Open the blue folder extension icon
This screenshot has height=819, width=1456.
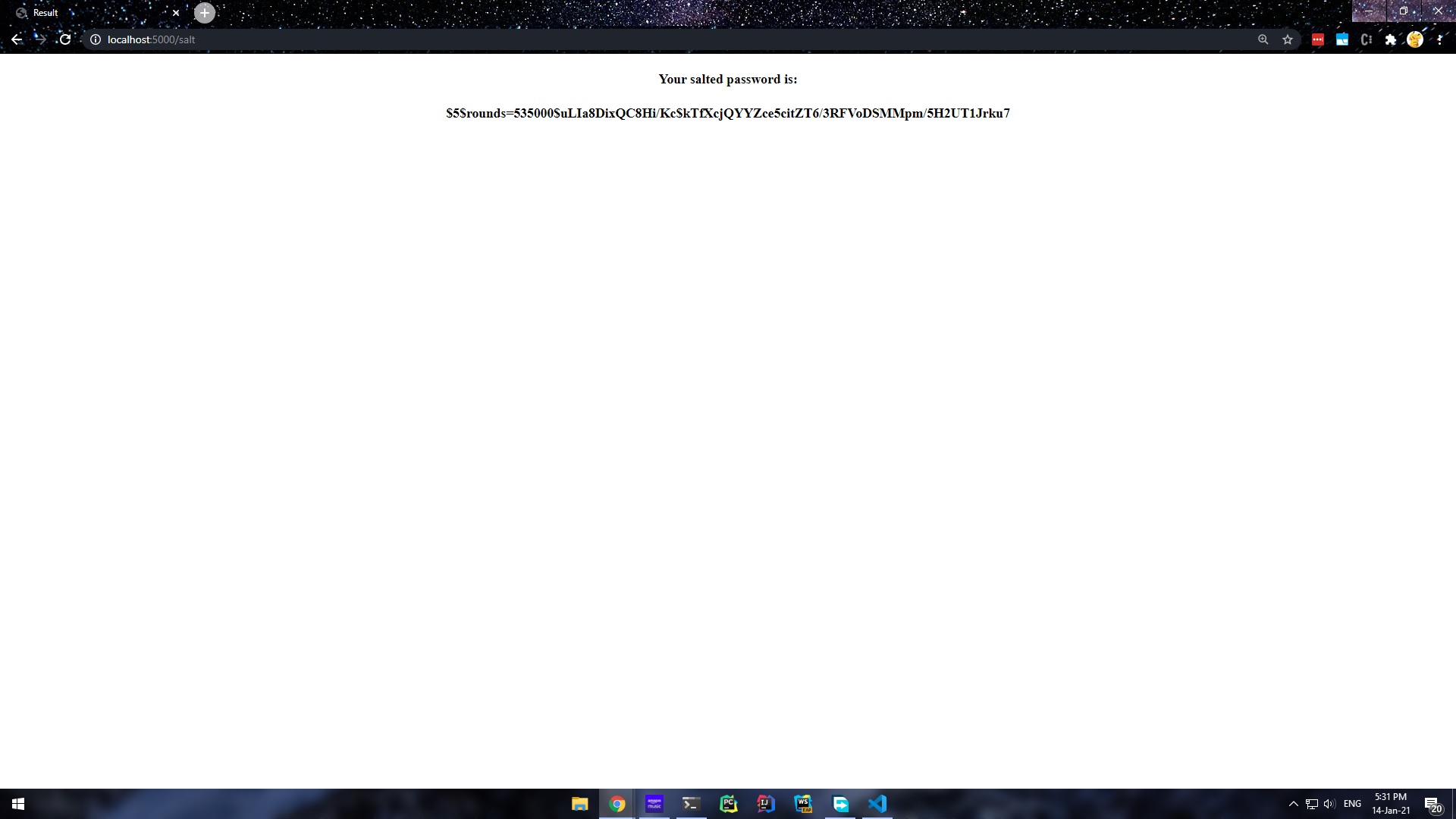point(1342,39)
